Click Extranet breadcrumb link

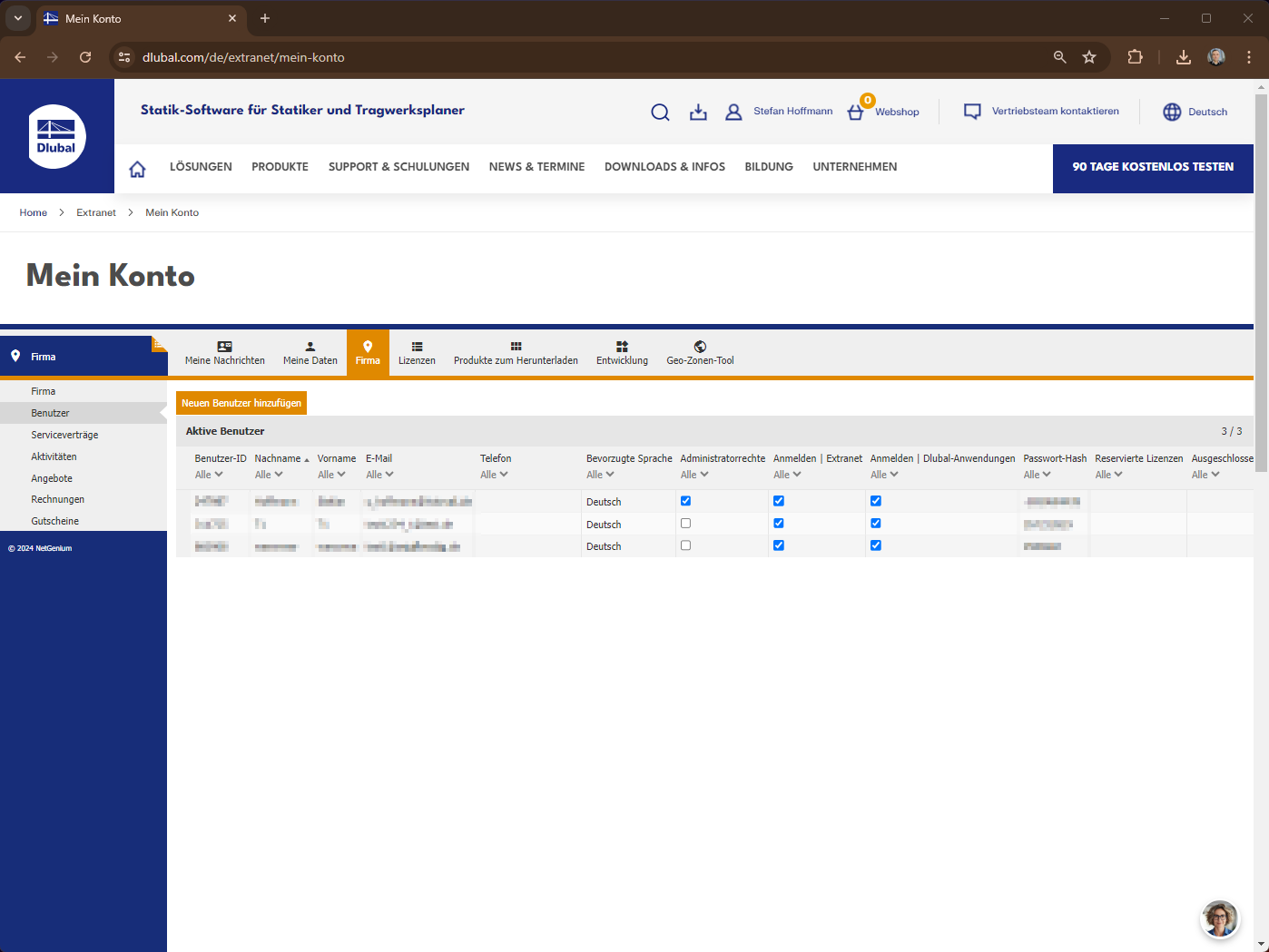tap(96, 212)
